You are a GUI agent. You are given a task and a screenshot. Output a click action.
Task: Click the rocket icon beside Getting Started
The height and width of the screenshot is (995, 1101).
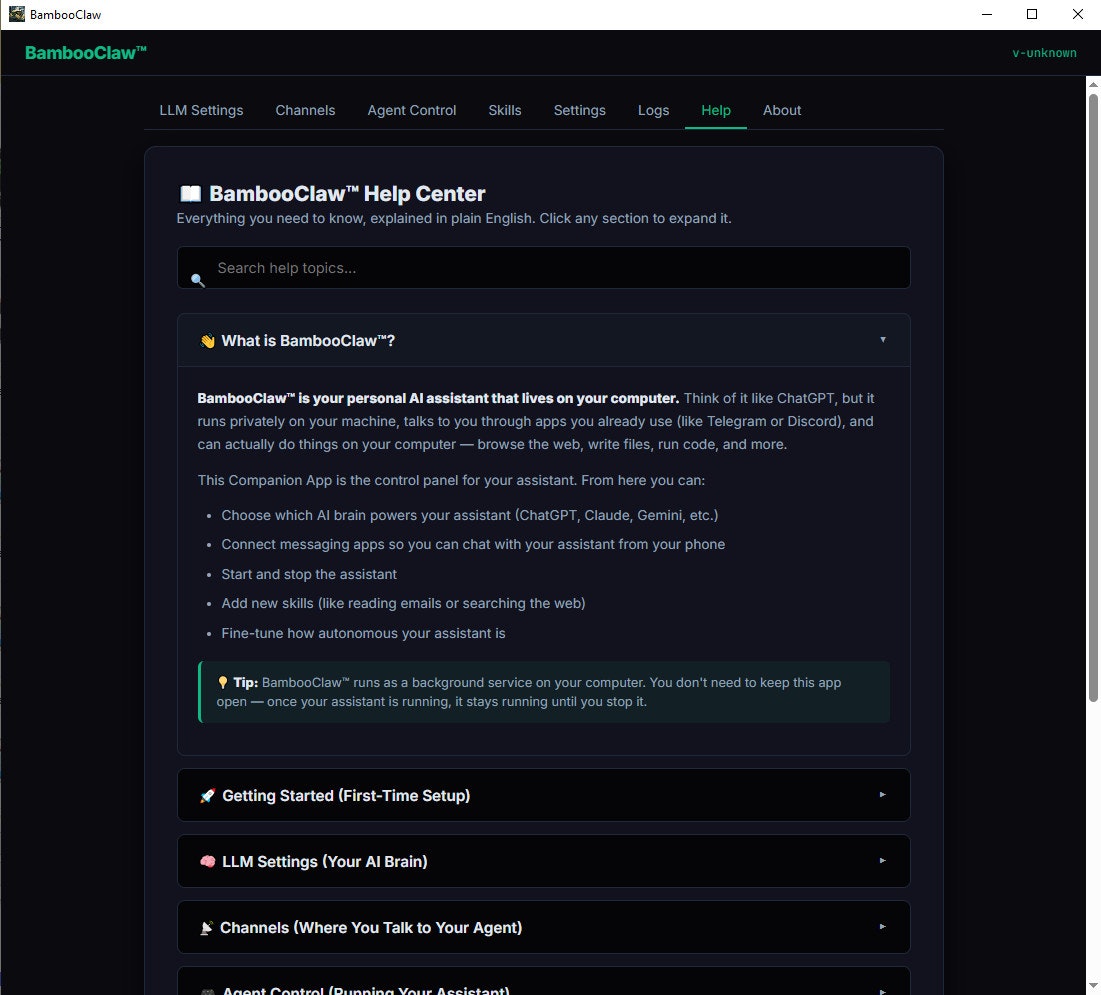pos(207,796)
